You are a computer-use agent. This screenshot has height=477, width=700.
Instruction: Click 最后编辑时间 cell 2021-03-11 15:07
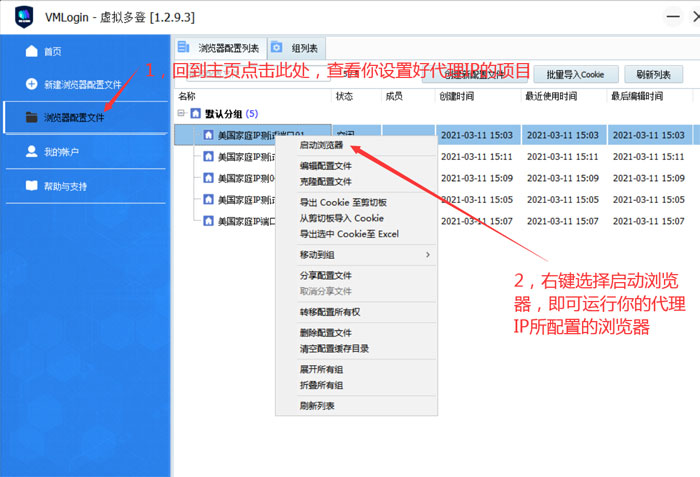click(x=649, y=221)
